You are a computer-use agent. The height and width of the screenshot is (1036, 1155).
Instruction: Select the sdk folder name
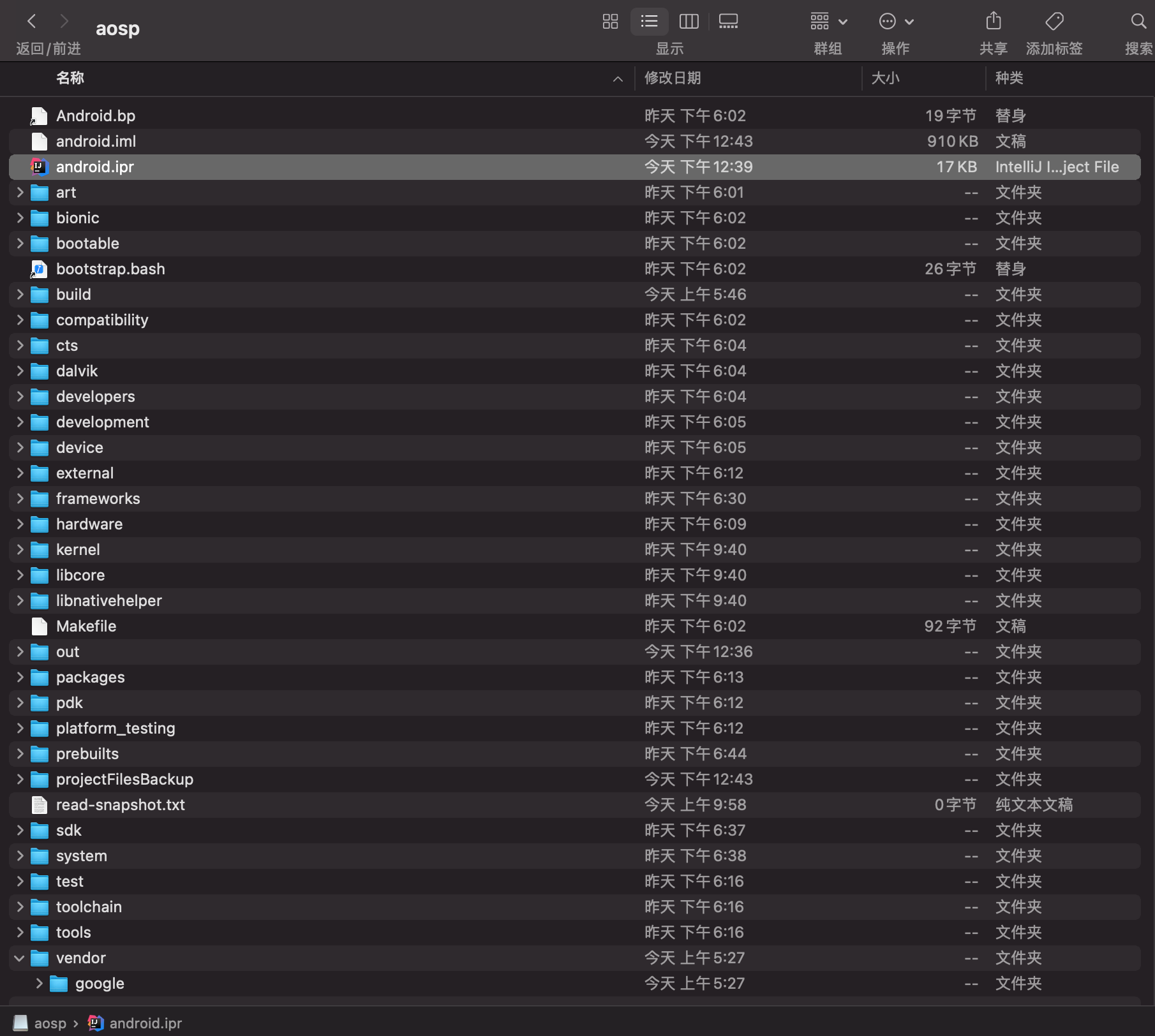click(69, 830)
